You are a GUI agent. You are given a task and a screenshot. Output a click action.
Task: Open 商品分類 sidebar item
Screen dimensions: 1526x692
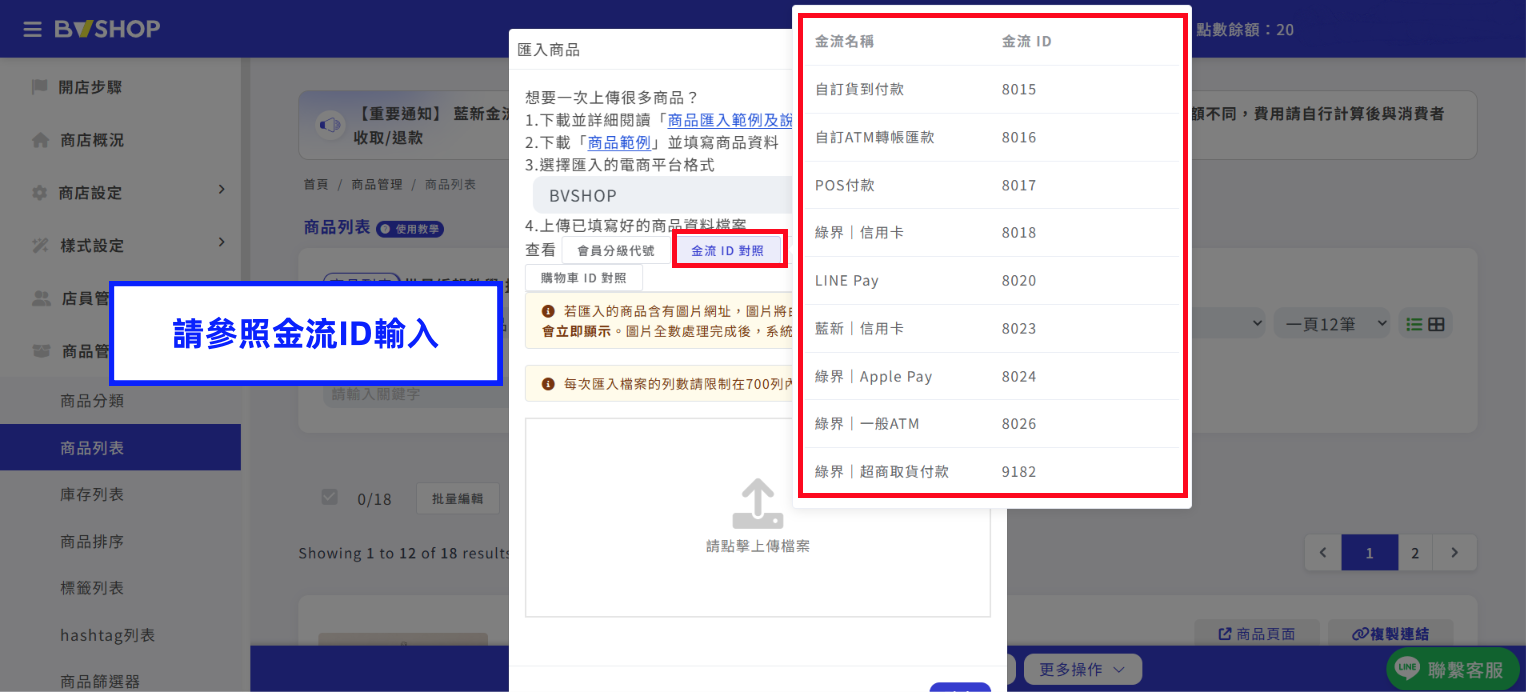(92, 401)
